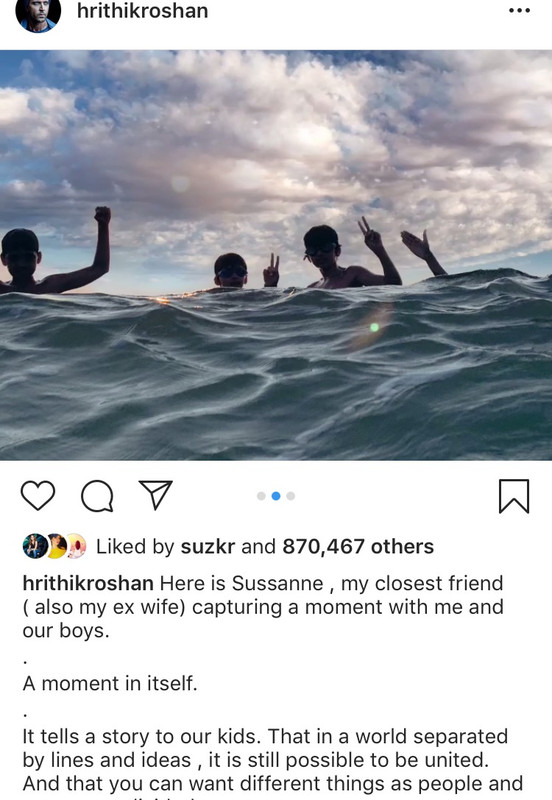Tap the boy raising fist in photo
This screenshot has width=552, height=800.
tap(55, 251)
